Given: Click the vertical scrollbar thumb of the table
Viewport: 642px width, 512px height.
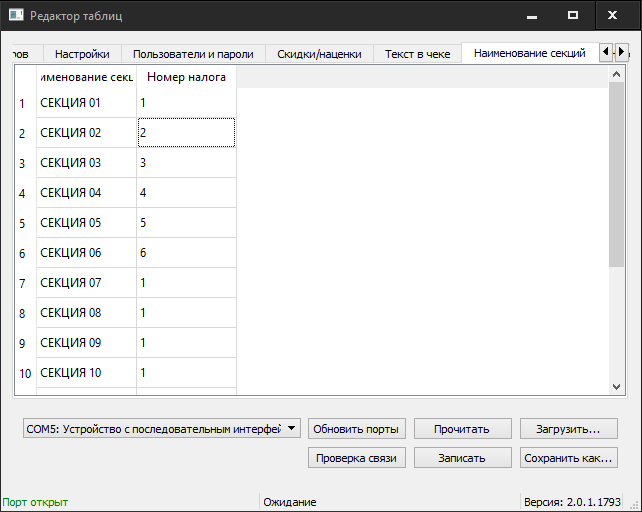Looking at the screenshot, I should [616, 174].
